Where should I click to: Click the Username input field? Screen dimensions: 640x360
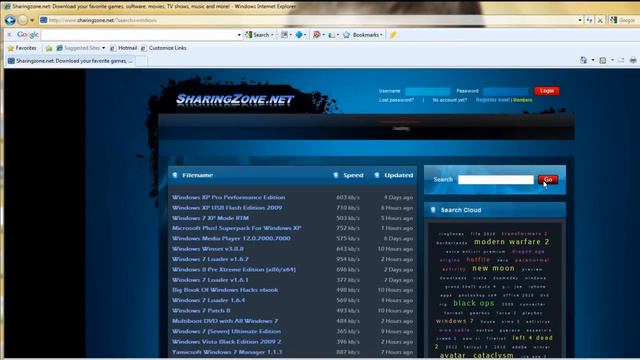pos(427,91)
